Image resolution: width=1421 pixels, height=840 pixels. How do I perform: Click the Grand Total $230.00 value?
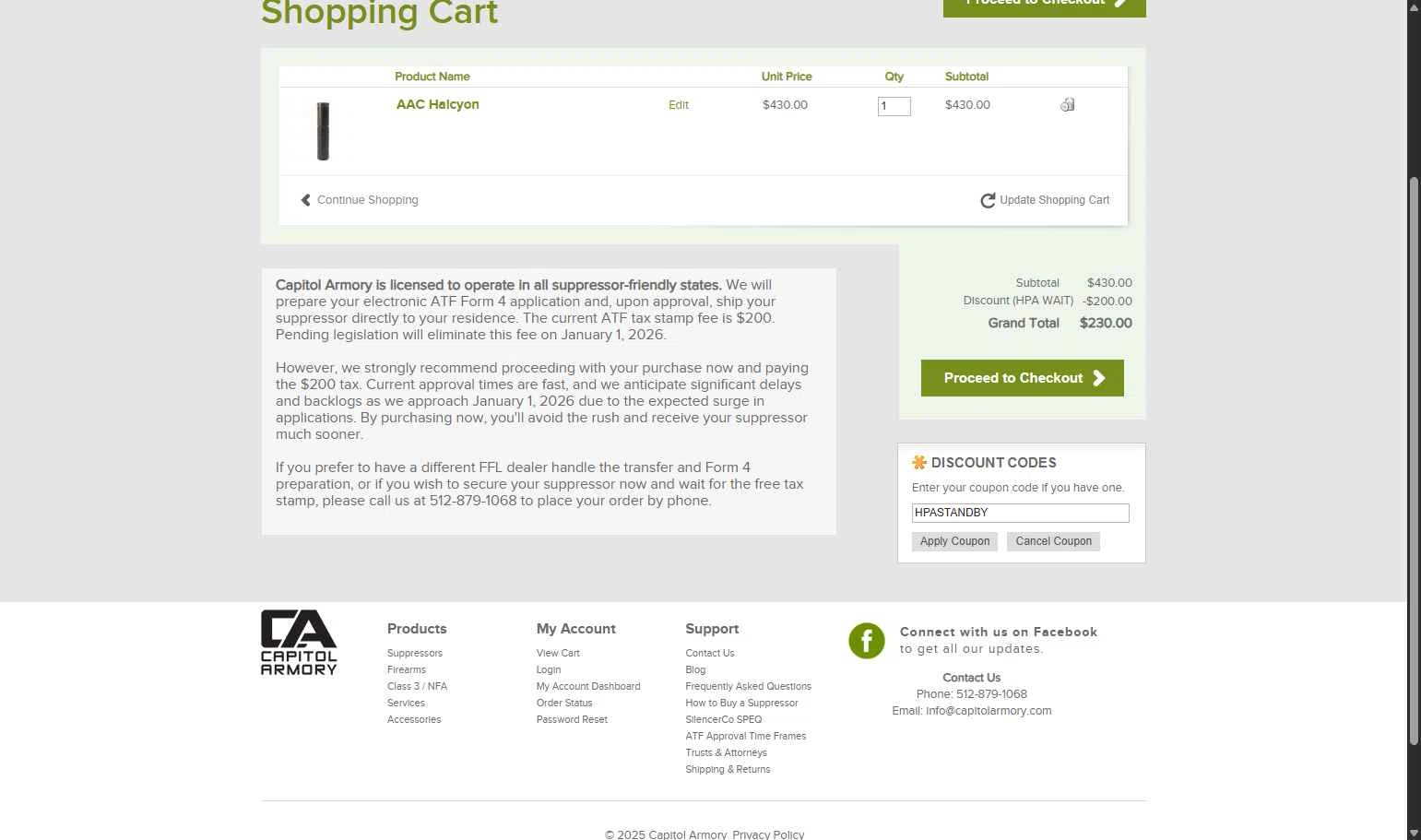coord(1106,323)
